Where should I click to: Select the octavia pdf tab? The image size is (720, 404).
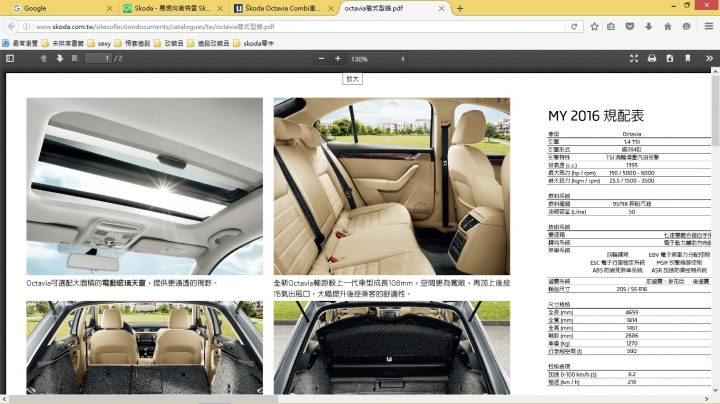pyautogui.click(x=393, y=8)
